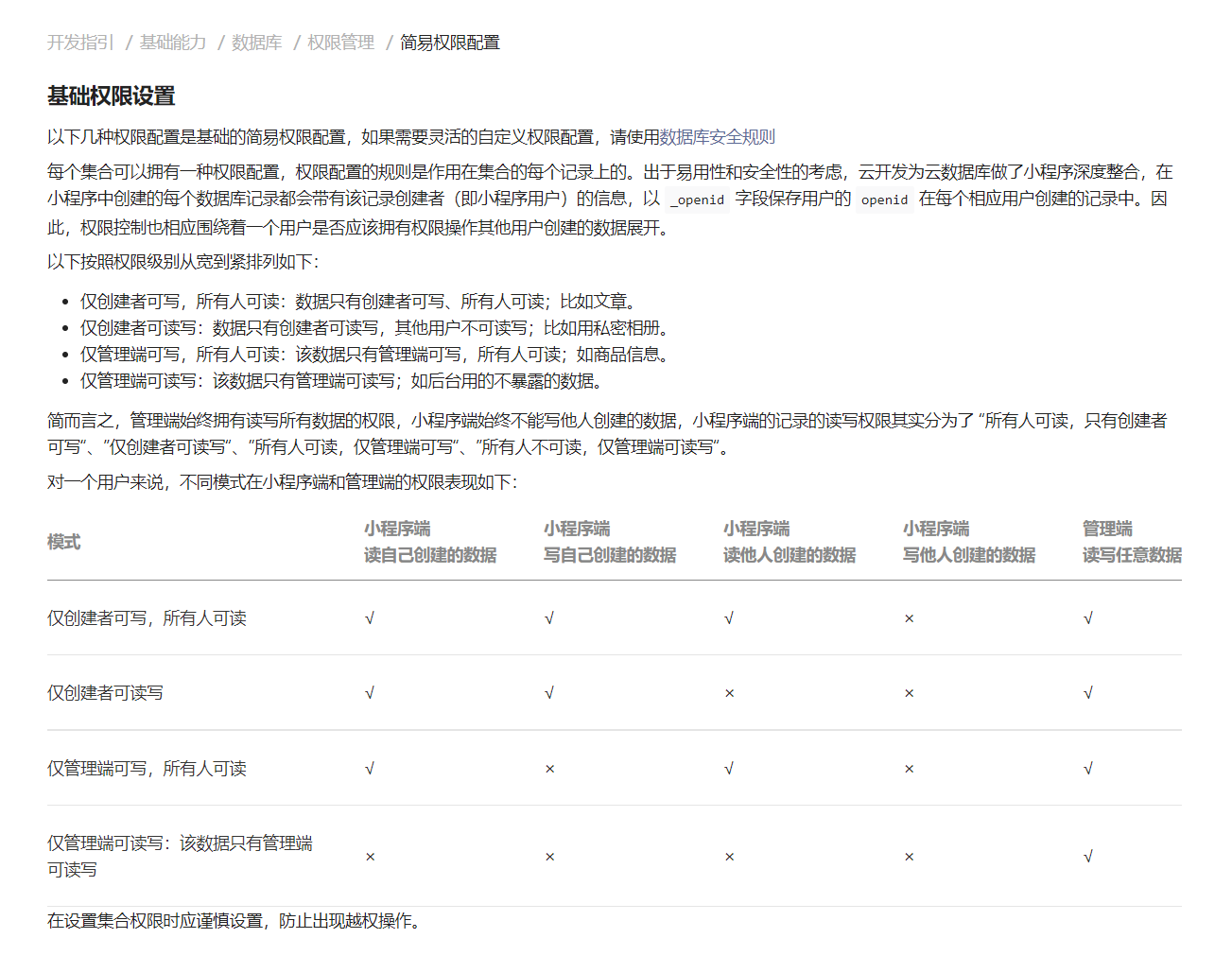
Task: Select line 以下按照权限级别从宽到紧排列如下
Action: 183,262
